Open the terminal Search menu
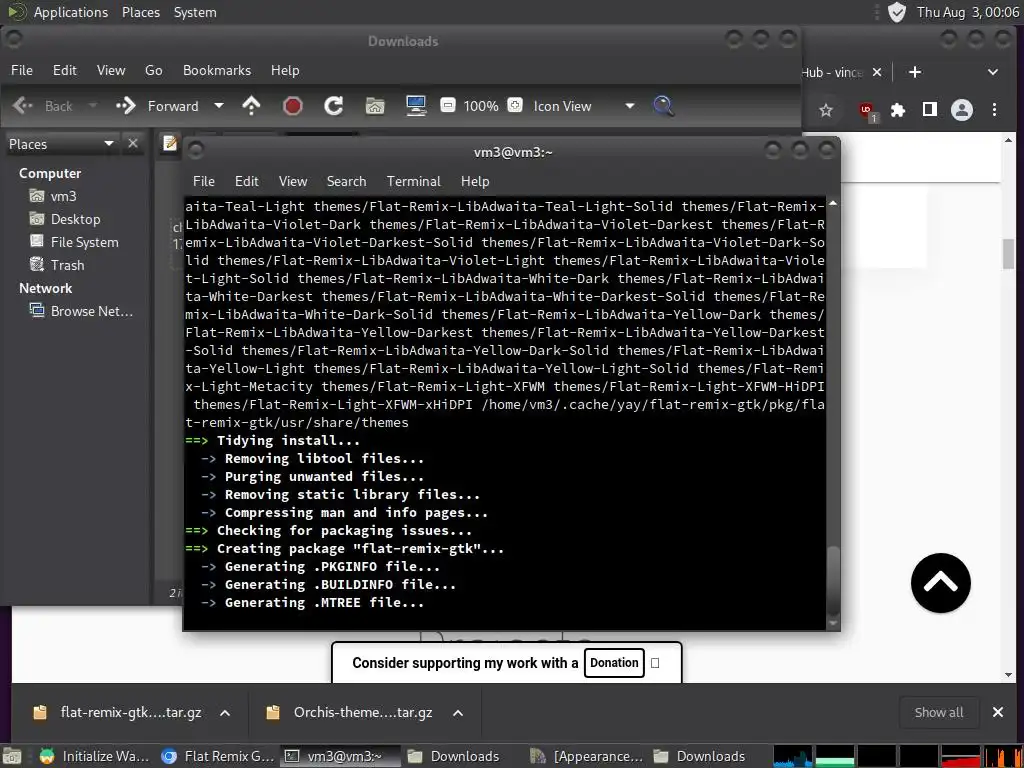 pyautogui.click(x=346, y=181)
